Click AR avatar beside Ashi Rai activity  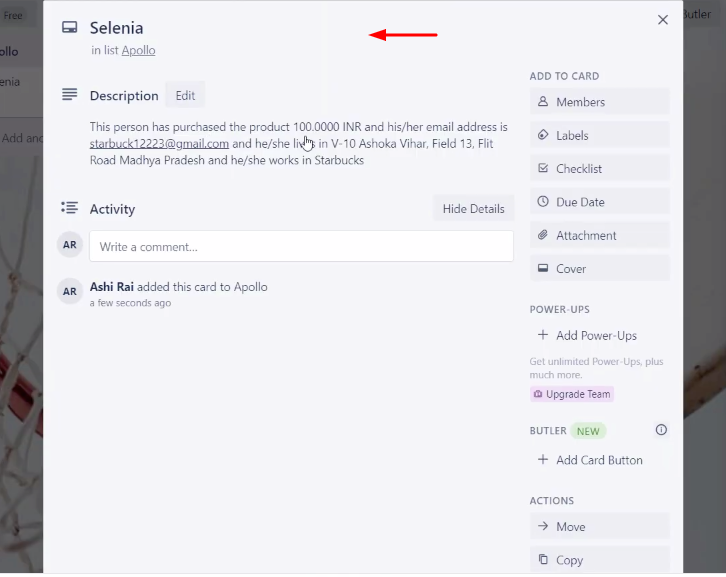[x=69, y=291]
